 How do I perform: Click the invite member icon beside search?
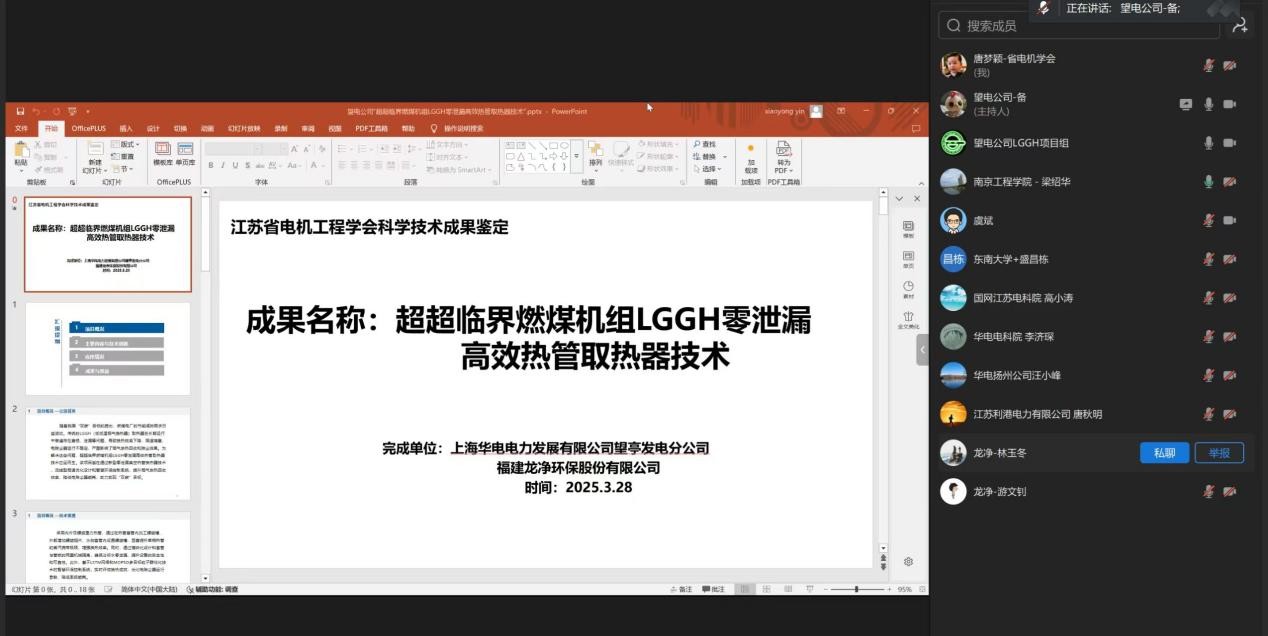pyautogui.click(x=1240, y=26)
